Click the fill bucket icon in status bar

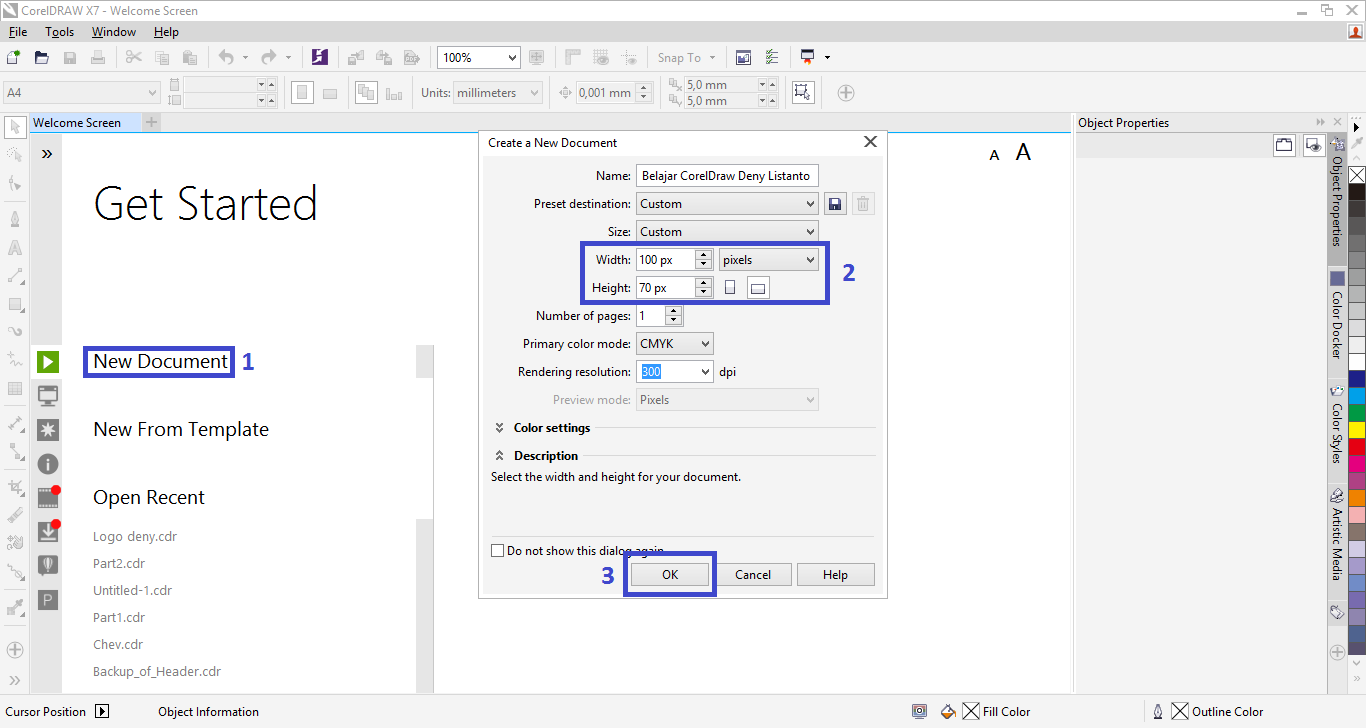pyautogui.click(x=949, y=711)
